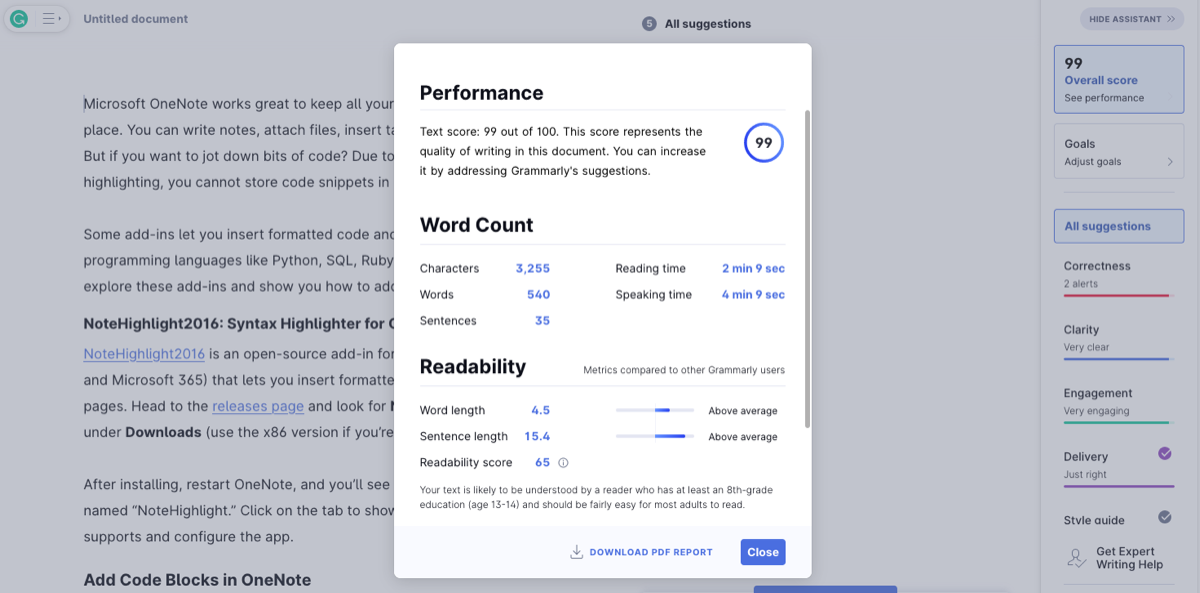Show the Clarity suggestions category
This screenshot has height=593, width=1200.
pos(1117,340)
